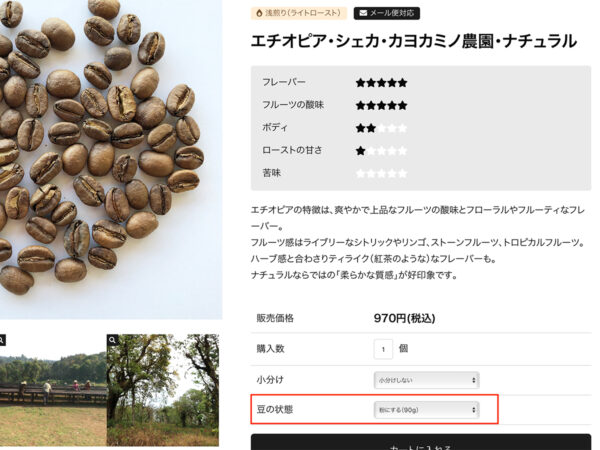
Task: Click the フルーツの酸味 star rating
Action: (x=382, y=105)
